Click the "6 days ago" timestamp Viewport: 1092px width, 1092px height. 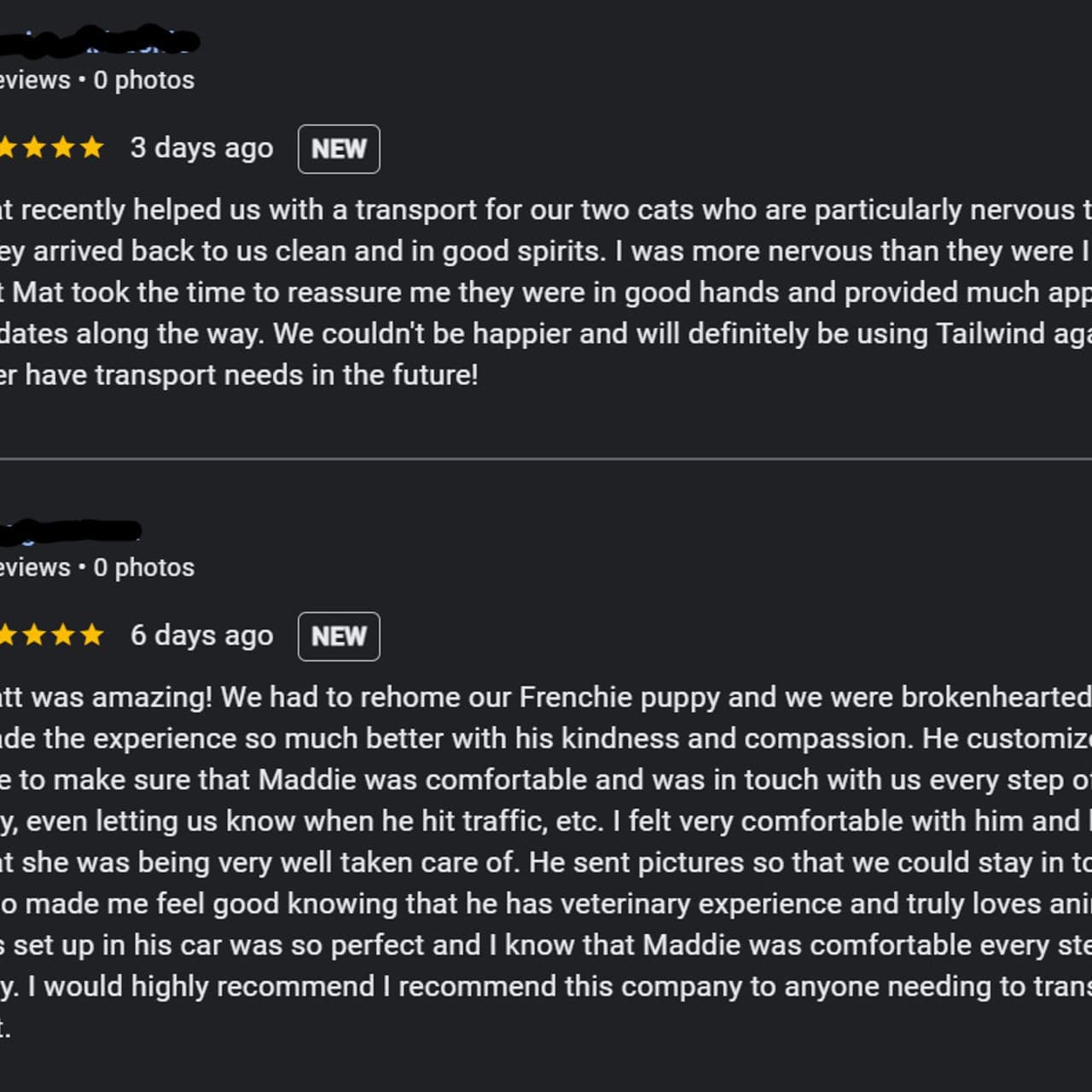click(201, 635)
